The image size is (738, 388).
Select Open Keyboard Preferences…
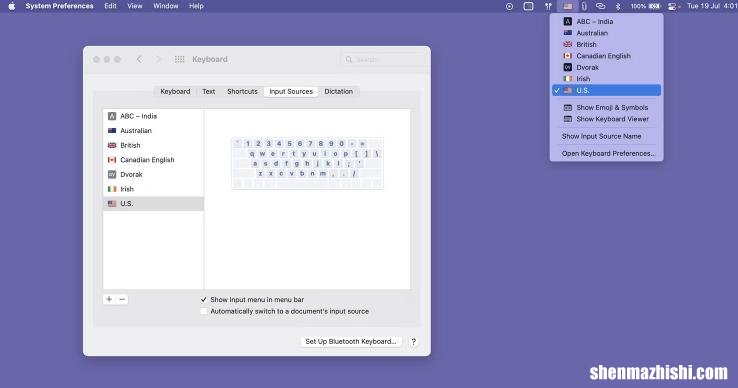tap(606, 154)
